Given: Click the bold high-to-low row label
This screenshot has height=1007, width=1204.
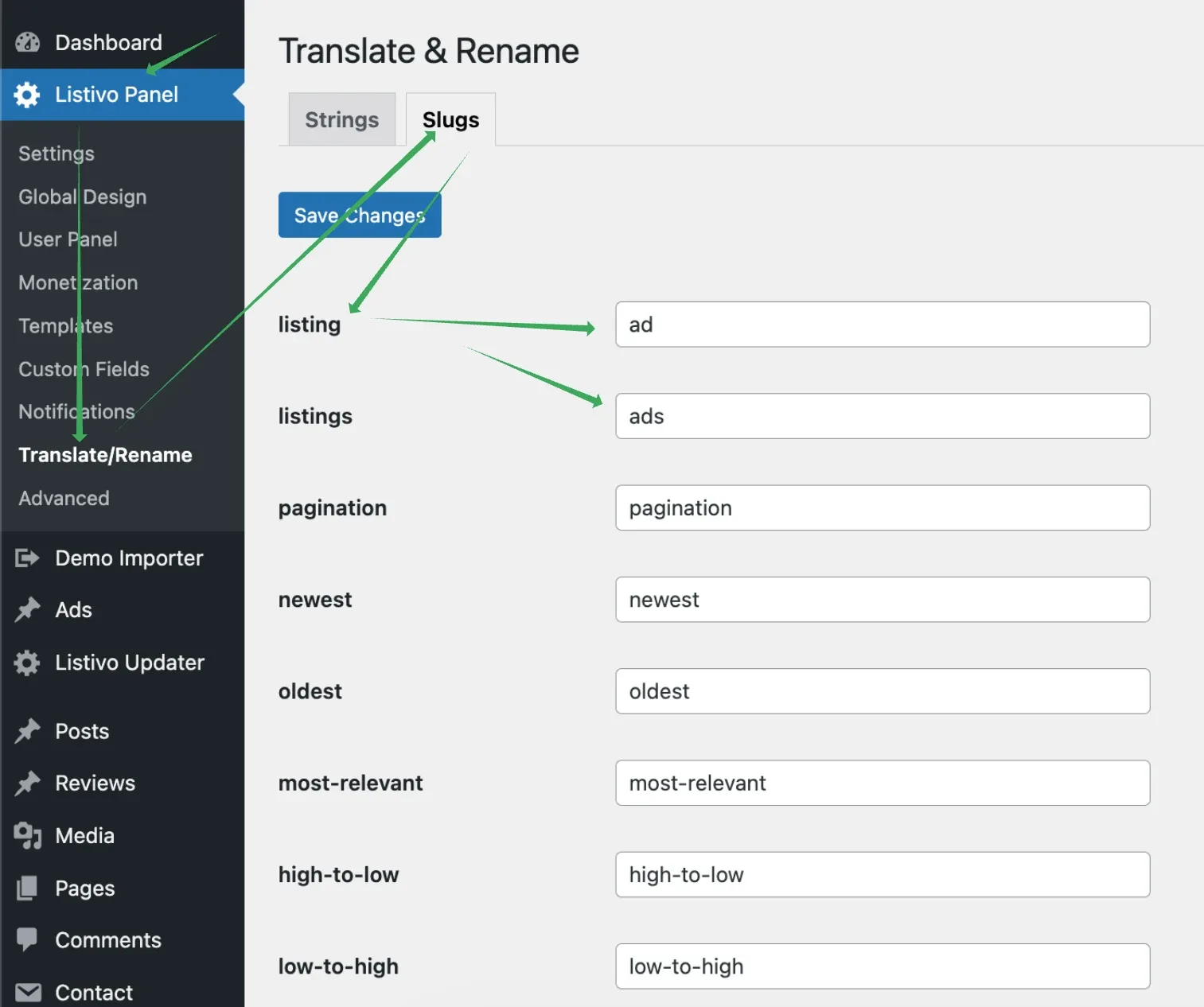Looking at the screenshot, I should [338, 875].
